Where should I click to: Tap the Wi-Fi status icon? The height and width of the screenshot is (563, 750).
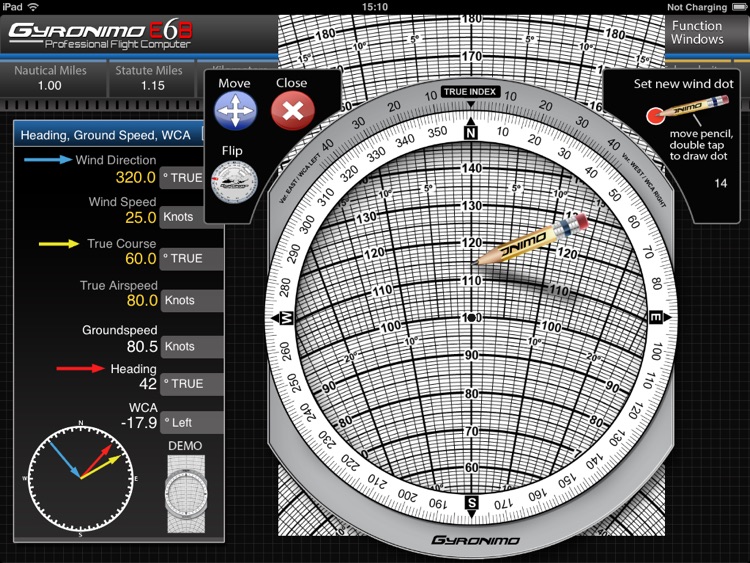33,7
